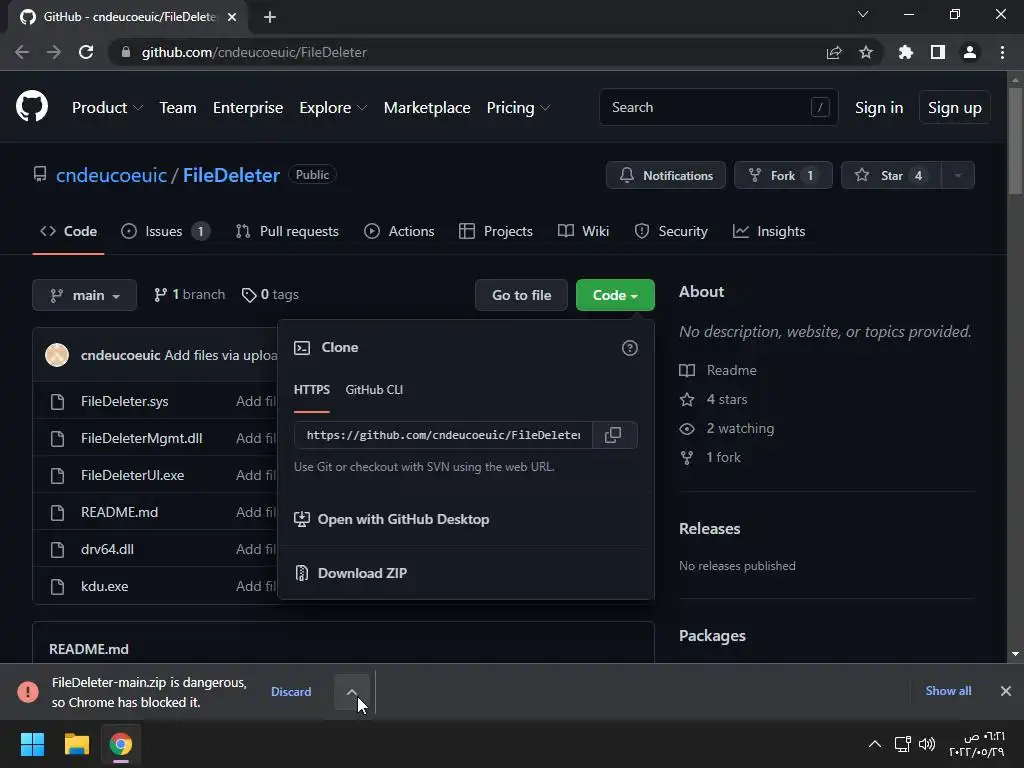1024x768 pixels.
Task: Click Chrome icon on taskbar
Action: click(121, 744)
